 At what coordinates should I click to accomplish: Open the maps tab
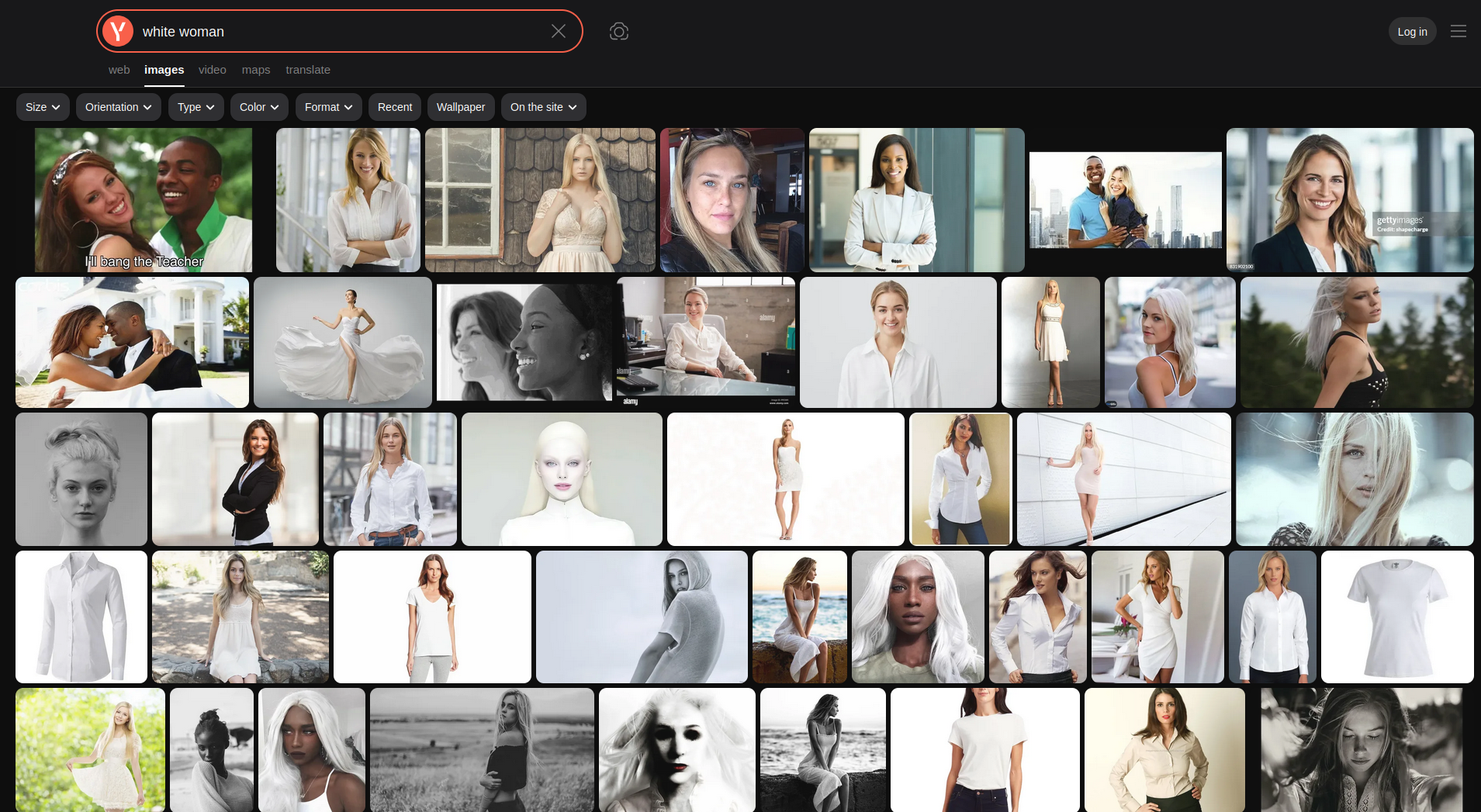tap(256, 70)
